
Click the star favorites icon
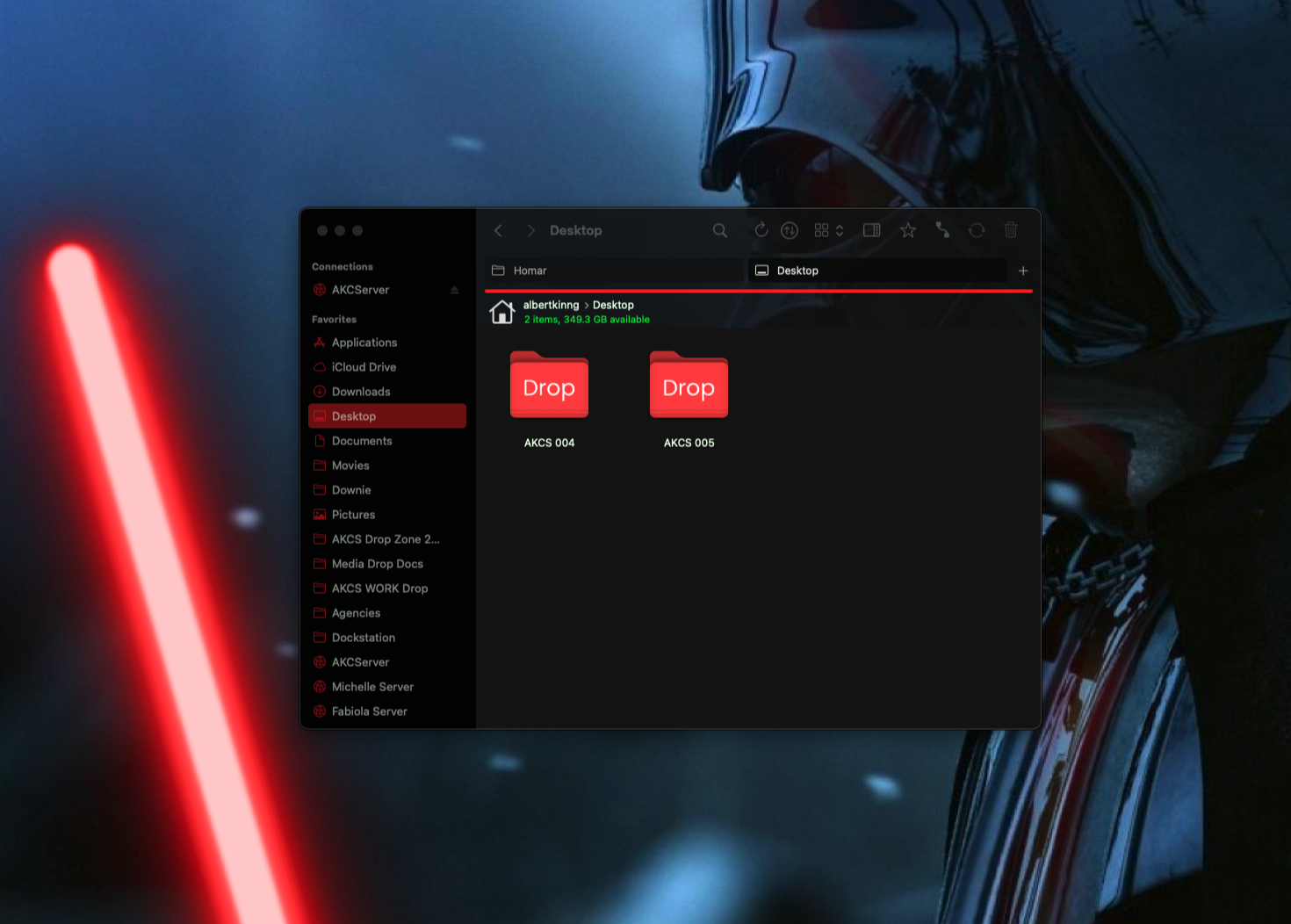(908, 230)
